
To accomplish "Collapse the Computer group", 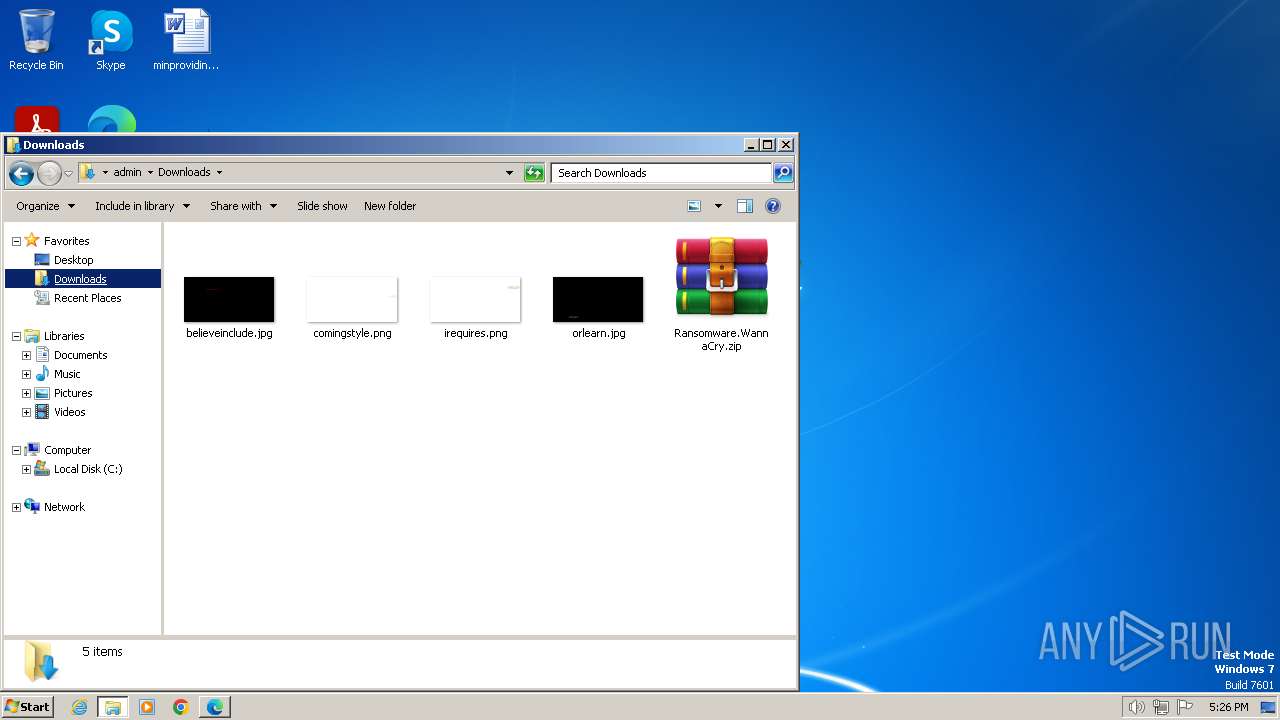I will (16, 450).
